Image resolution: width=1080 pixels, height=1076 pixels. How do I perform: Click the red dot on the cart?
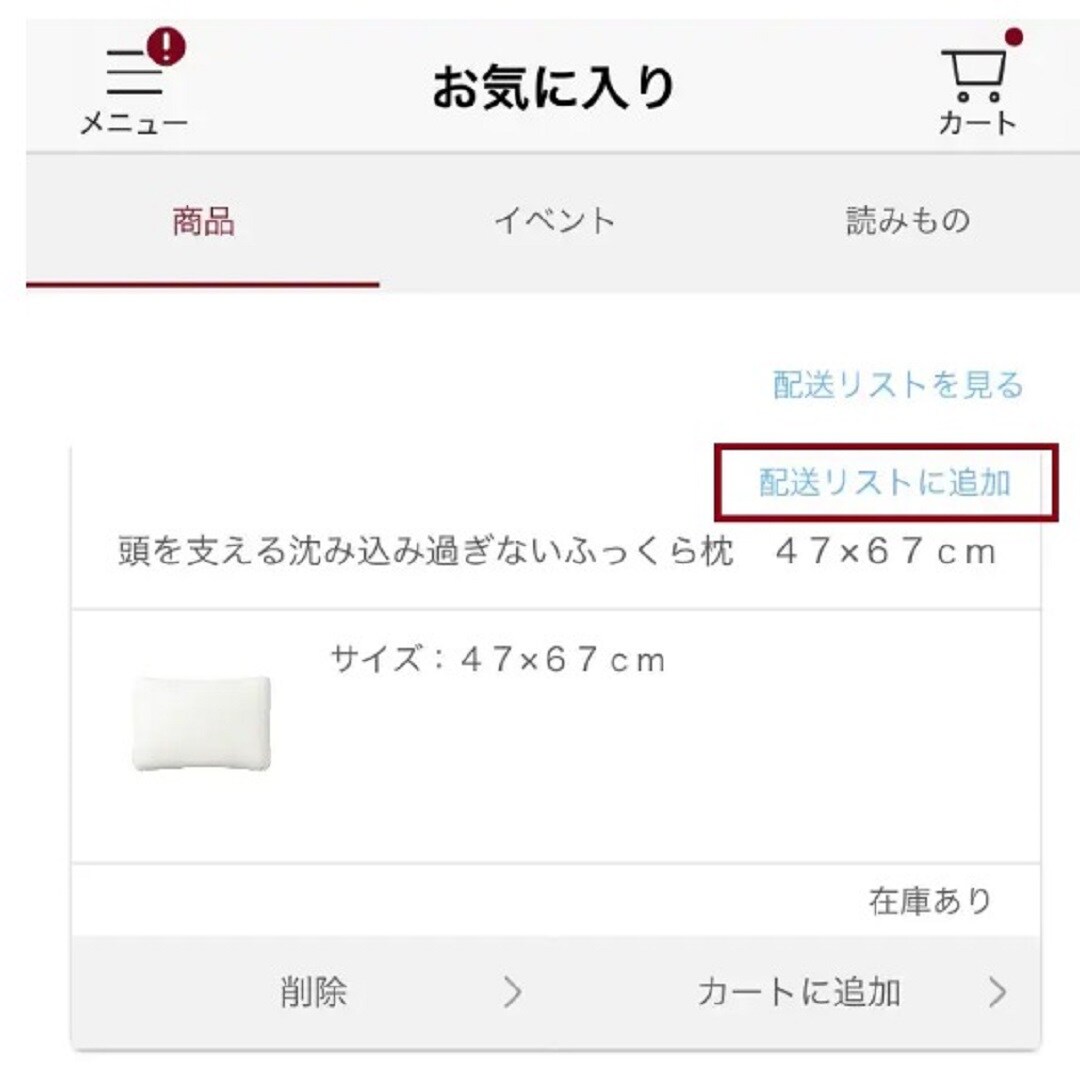pyautogui.click(x=1013, y=38)
